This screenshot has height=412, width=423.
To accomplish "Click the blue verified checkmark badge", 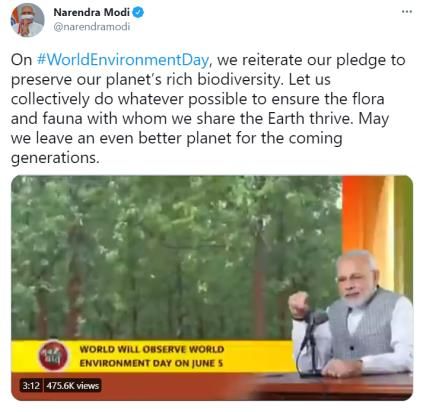I will [x=138, y=13].
